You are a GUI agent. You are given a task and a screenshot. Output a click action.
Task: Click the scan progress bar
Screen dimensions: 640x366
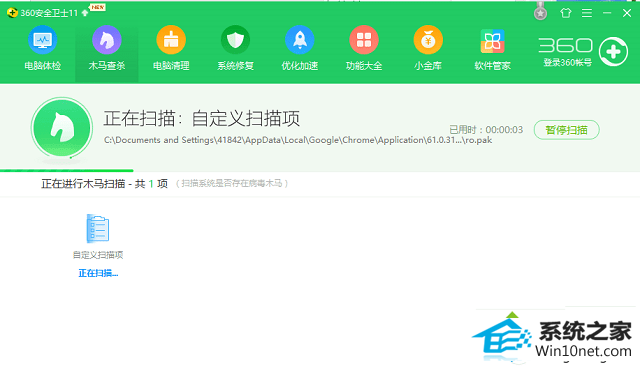(67, 170)
